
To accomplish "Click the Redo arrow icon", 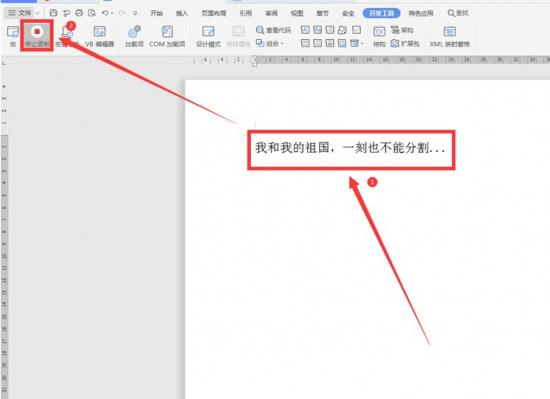I will [x=122, y=13].
